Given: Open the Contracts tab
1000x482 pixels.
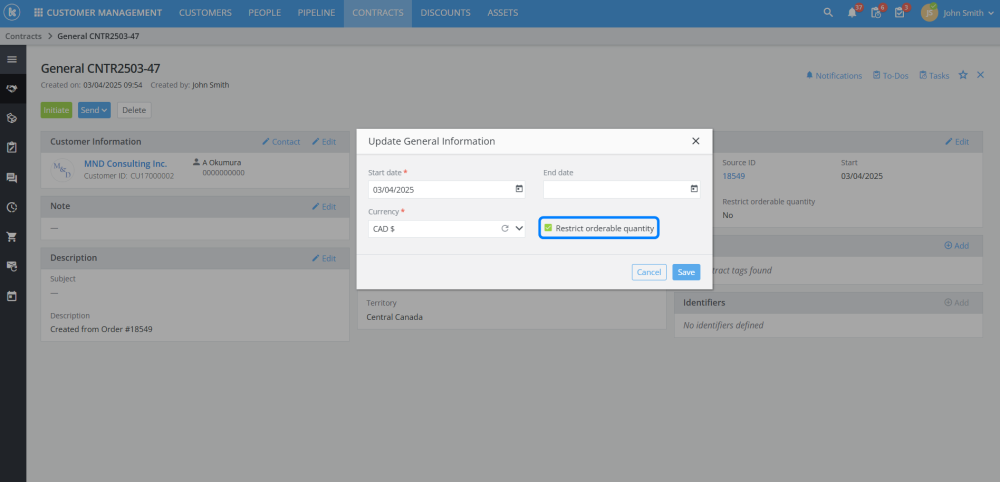Looking at the screenshot, I should 378,13.
